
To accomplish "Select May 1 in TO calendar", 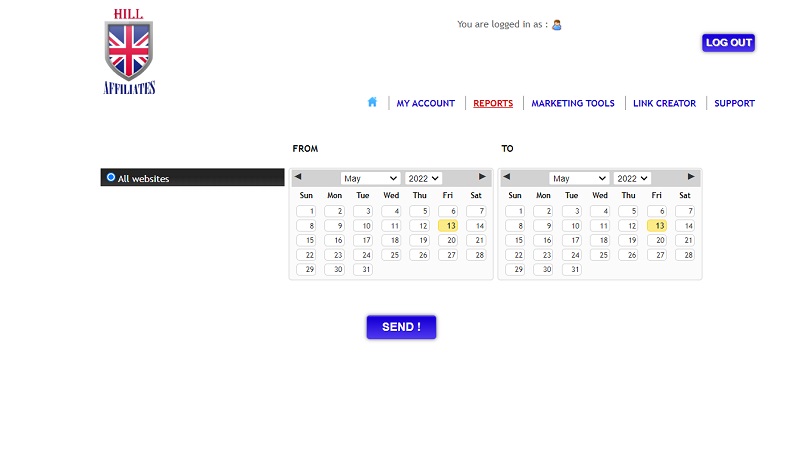I will (515, 211).
